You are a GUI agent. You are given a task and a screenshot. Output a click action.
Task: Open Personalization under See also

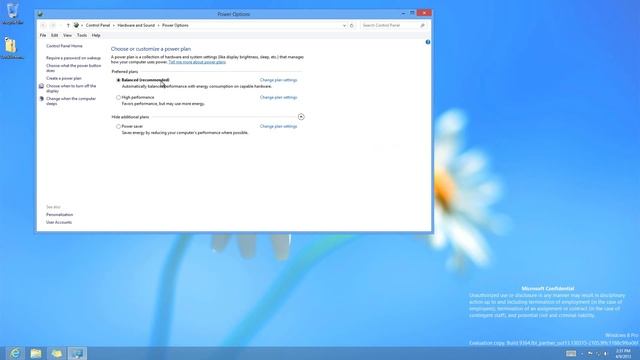(60, 215)
